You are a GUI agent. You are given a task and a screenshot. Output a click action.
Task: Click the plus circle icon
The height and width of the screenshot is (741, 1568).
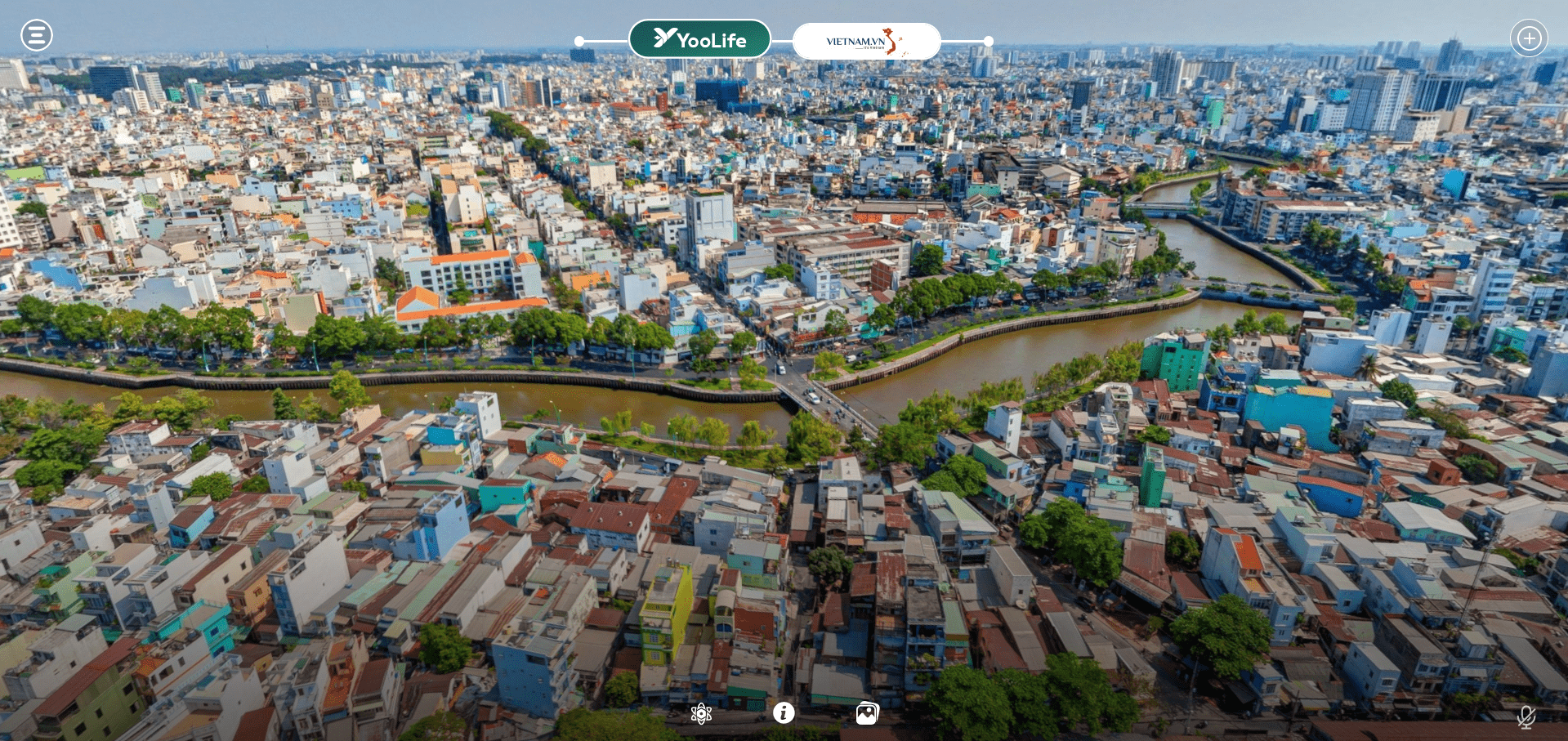pos(1529,38)
